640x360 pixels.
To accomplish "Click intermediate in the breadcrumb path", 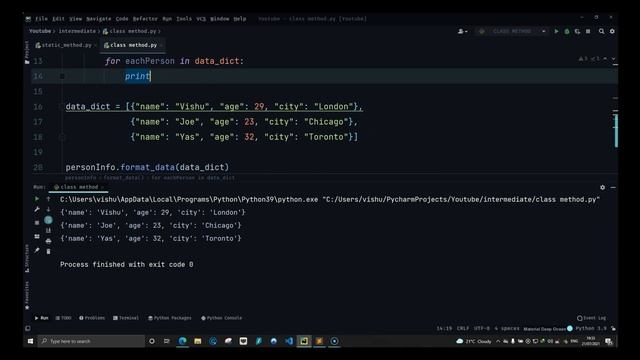I will tap(77, 31).
